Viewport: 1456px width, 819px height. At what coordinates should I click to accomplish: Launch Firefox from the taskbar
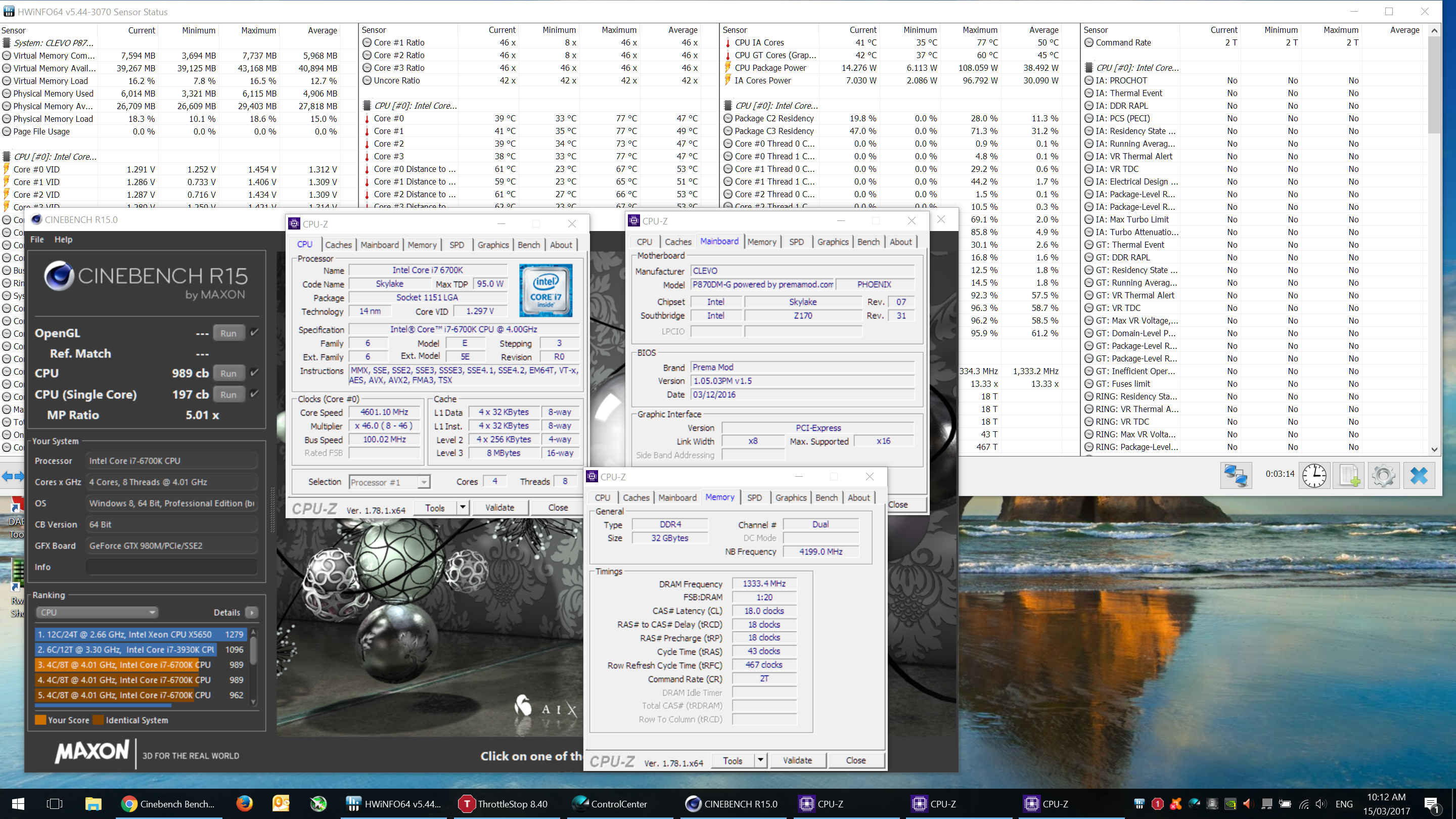(244, 803)
